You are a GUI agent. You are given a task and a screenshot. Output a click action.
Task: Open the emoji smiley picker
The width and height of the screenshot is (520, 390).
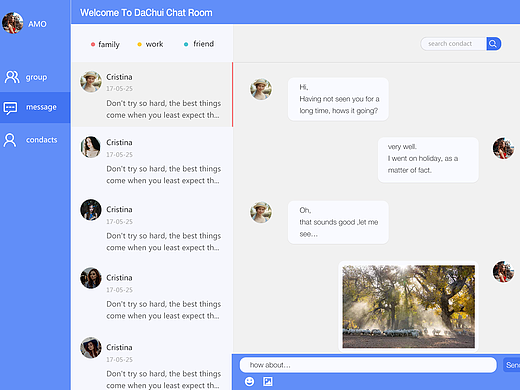point(249,381)
